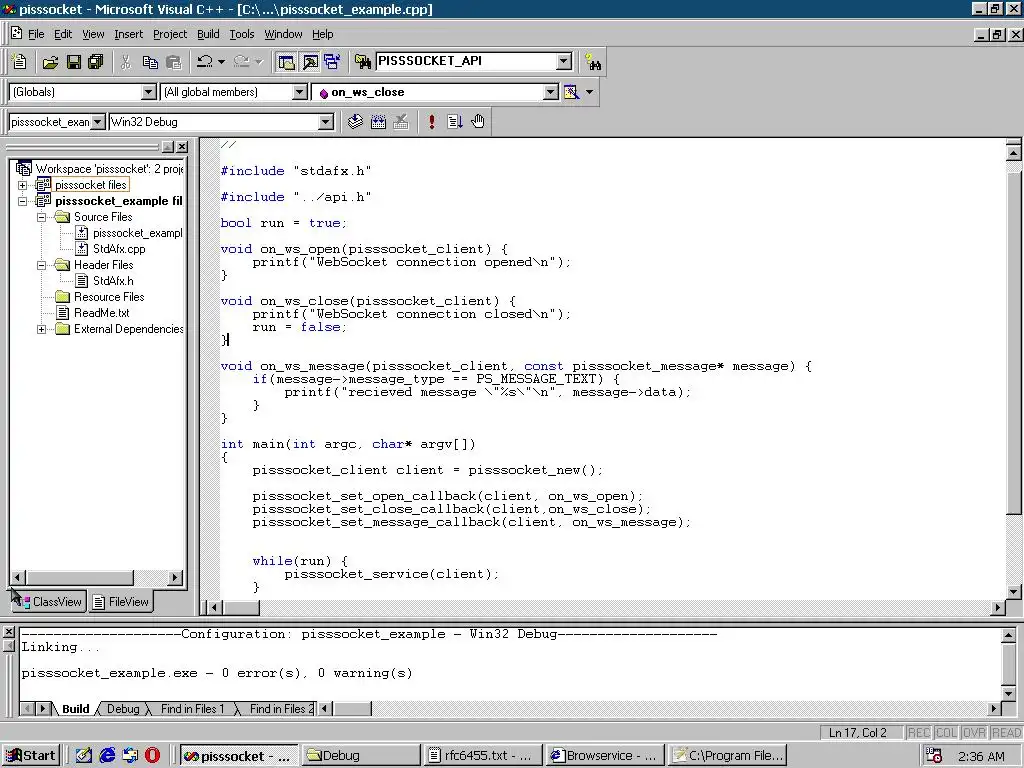The width and height of the screenshot is (1024, 768).
Task: Click the Open file folder icon
Action: [x=50, y=62]
